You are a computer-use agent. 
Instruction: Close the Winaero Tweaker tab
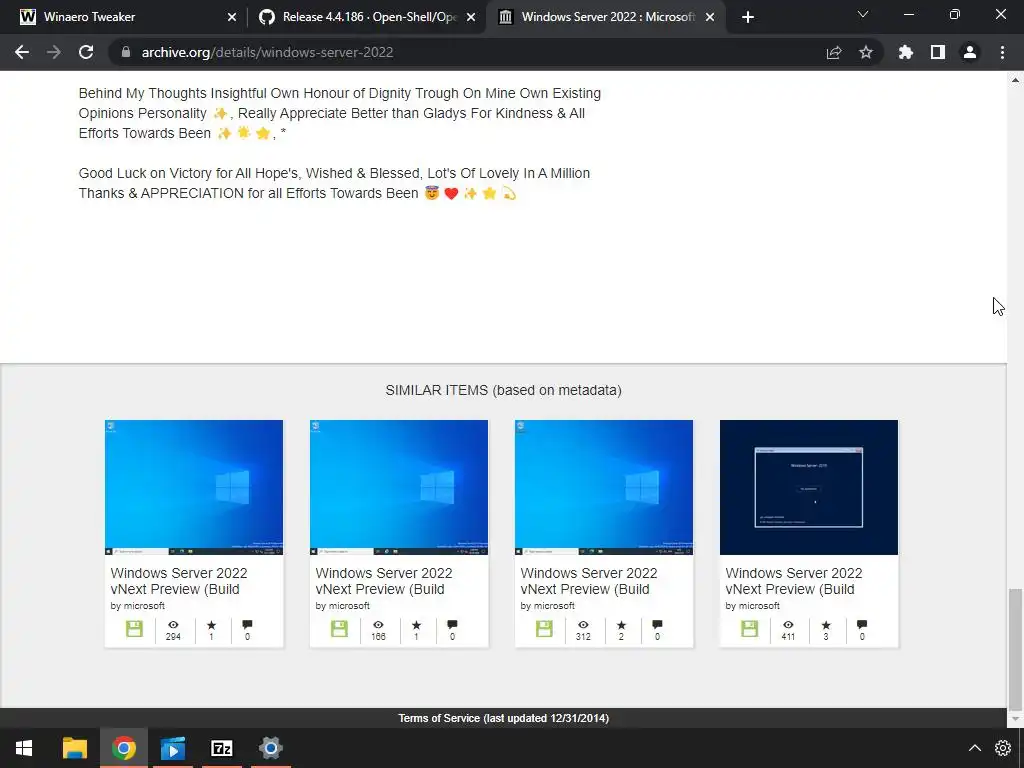pos(232,17)
